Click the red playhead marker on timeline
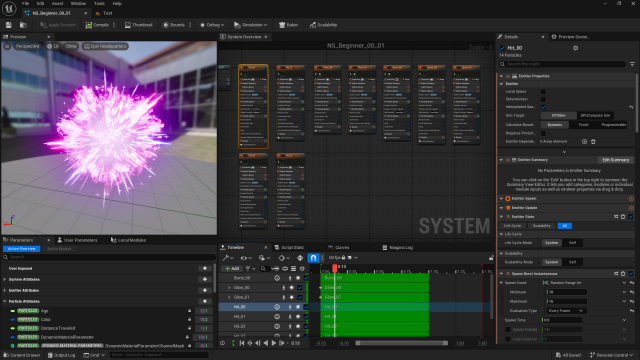Screen dimensions: 640x360 tap(335, 268)
